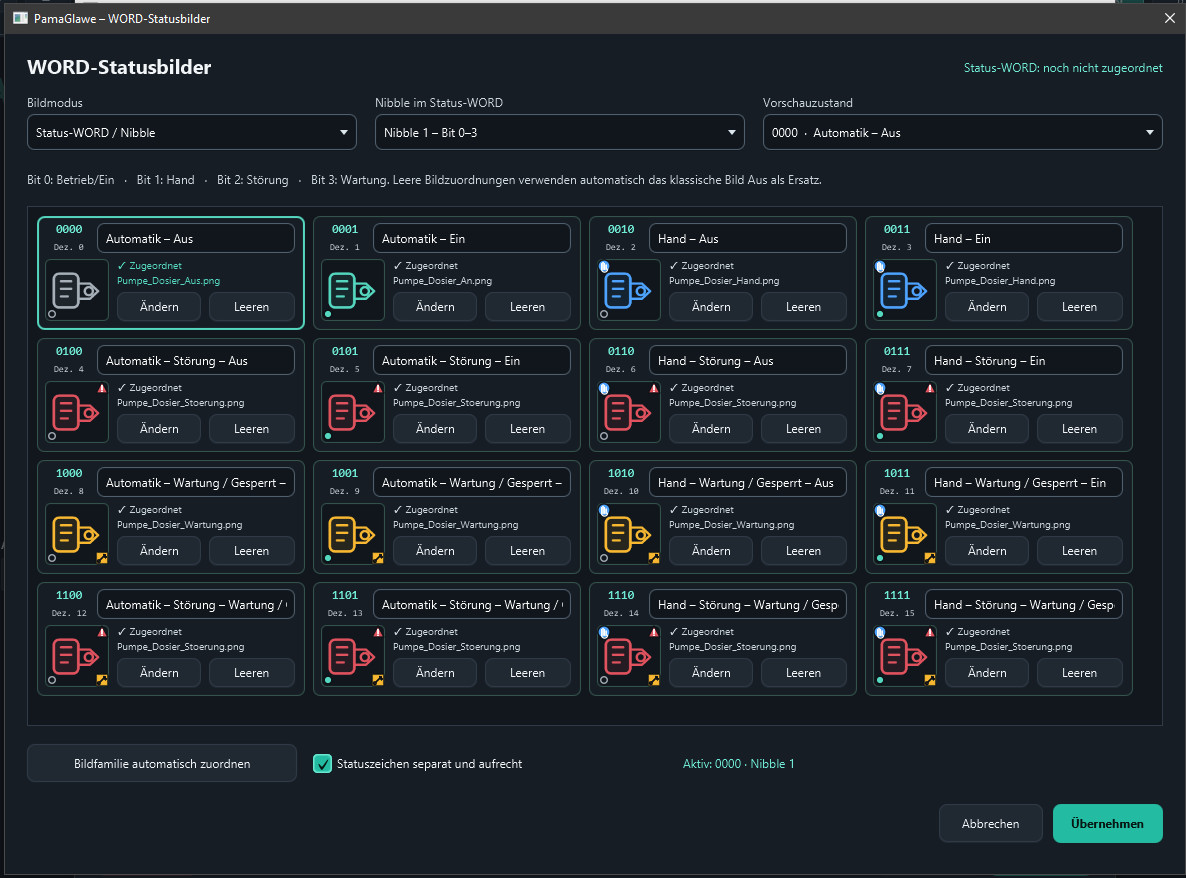Click Leeren for state 1011
Image resolution: width=1186 pixels, height=878 pixels.
point(1079,551)
